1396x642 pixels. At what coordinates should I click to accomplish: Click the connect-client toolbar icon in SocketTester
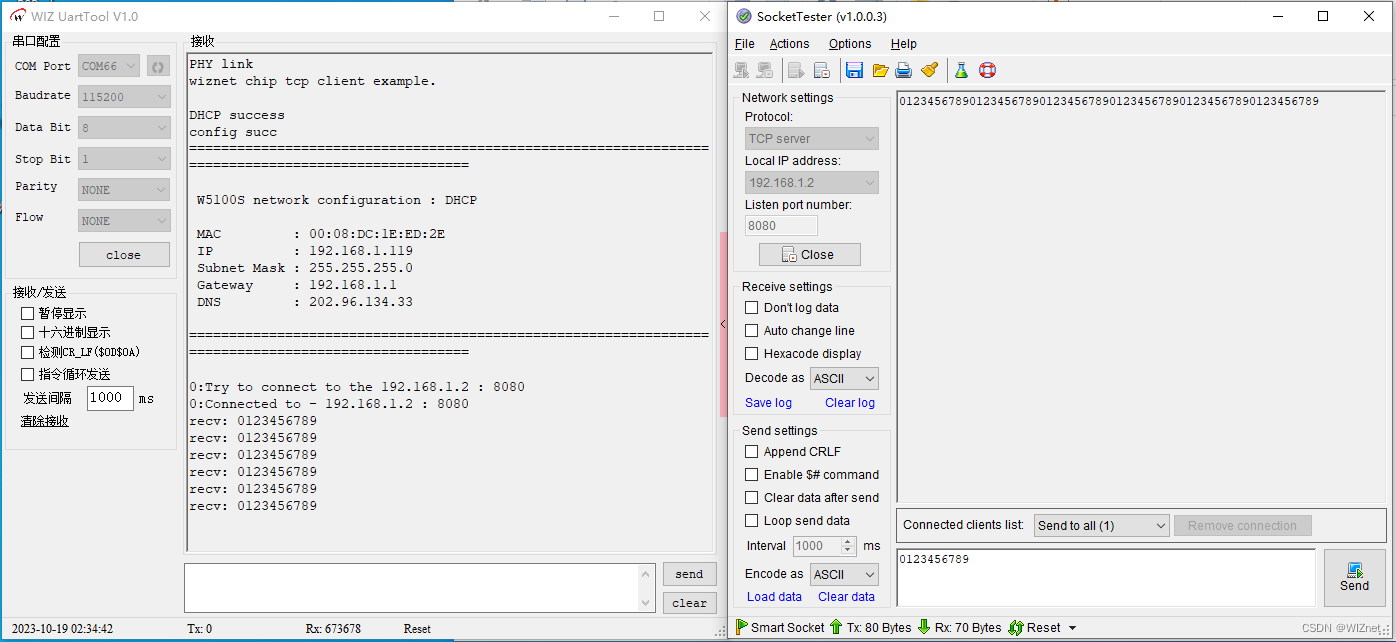click(741, 70)
